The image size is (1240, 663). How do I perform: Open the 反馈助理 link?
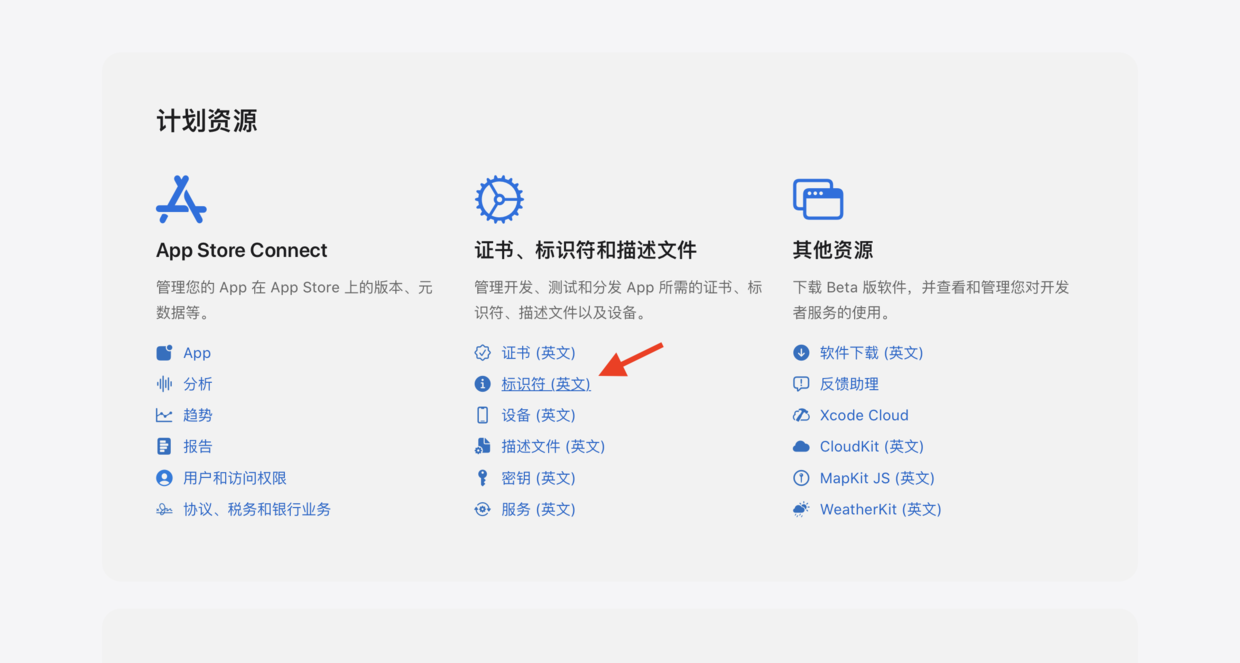849,384
